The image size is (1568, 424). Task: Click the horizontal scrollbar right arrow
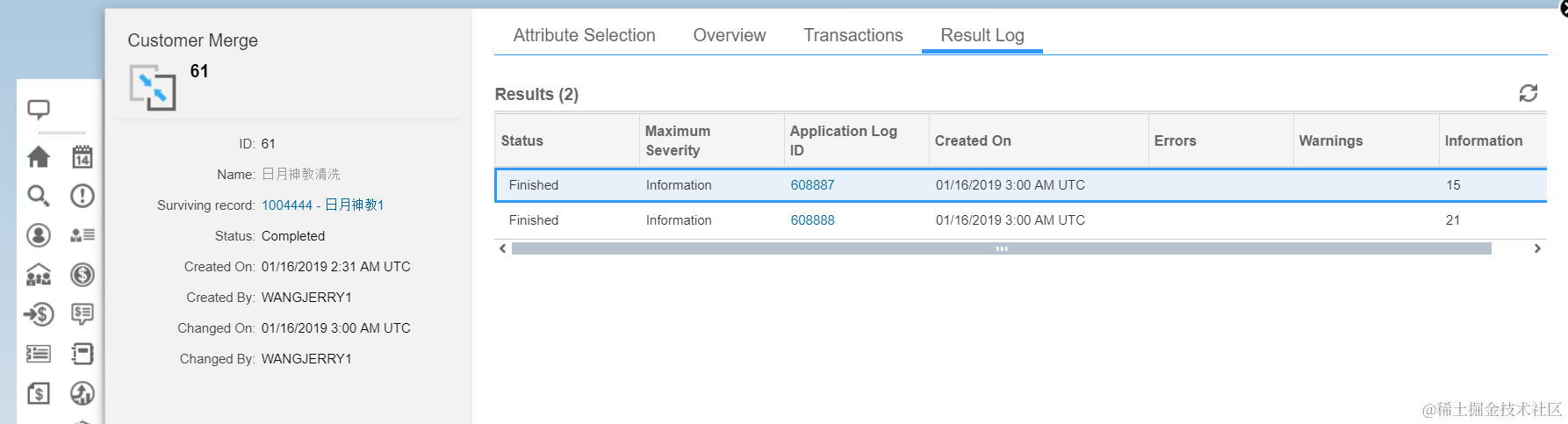[1537, 248]
